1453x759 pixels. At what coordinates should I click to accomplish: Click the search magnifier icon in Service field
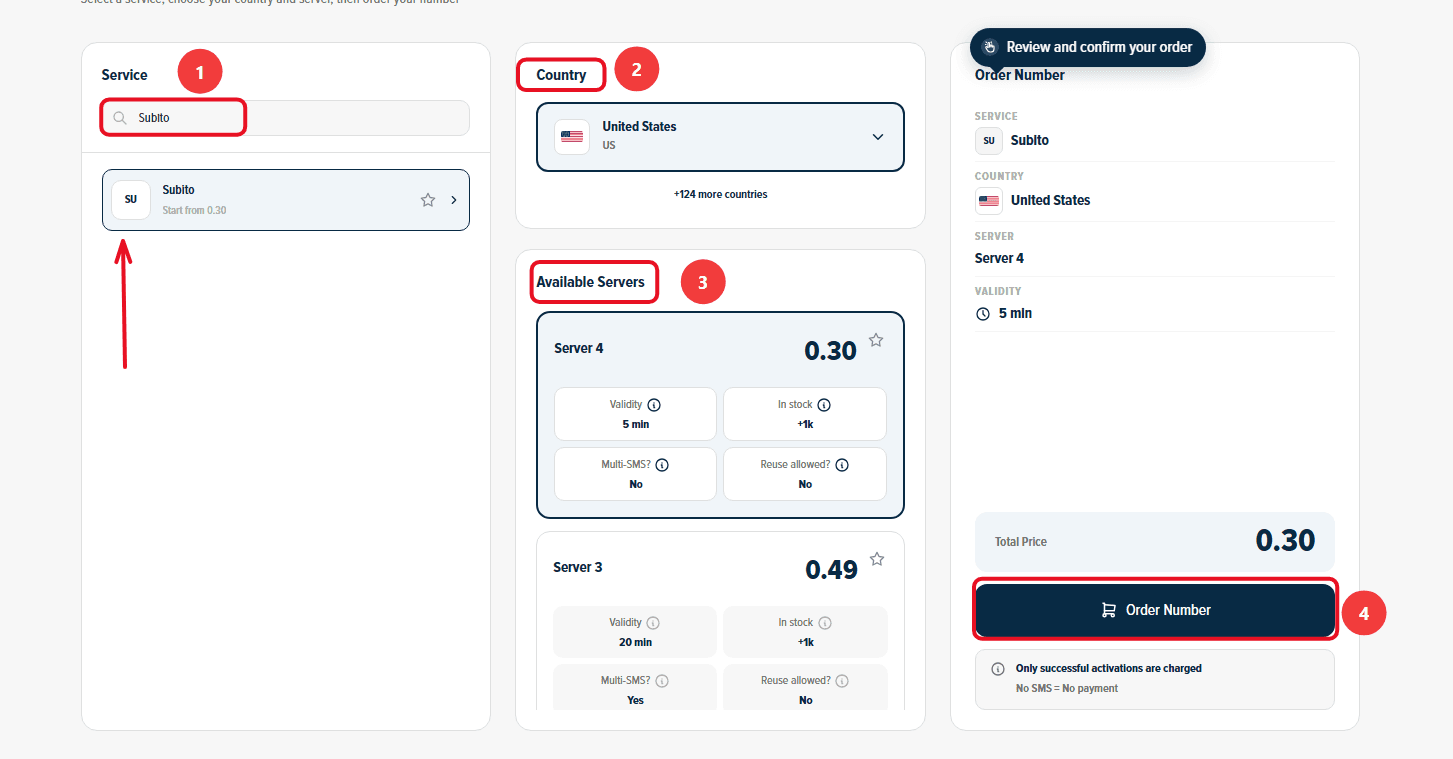[x=120, y=118]
